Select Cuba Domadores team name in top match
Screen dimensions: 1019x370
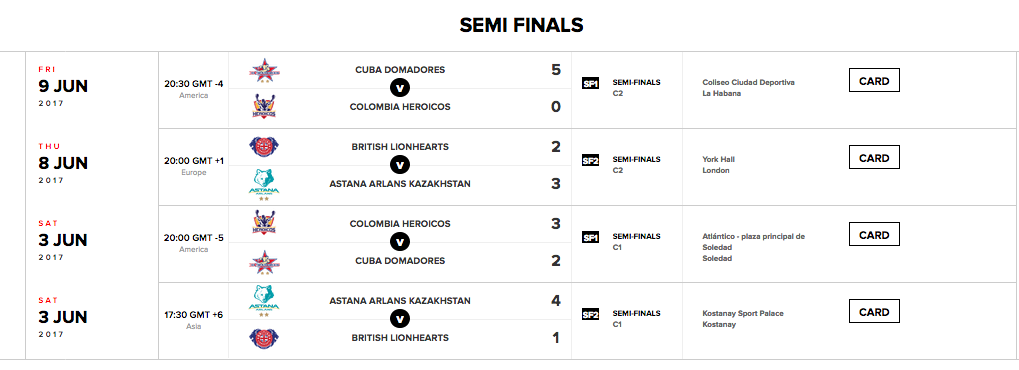[x=400, y=70]
